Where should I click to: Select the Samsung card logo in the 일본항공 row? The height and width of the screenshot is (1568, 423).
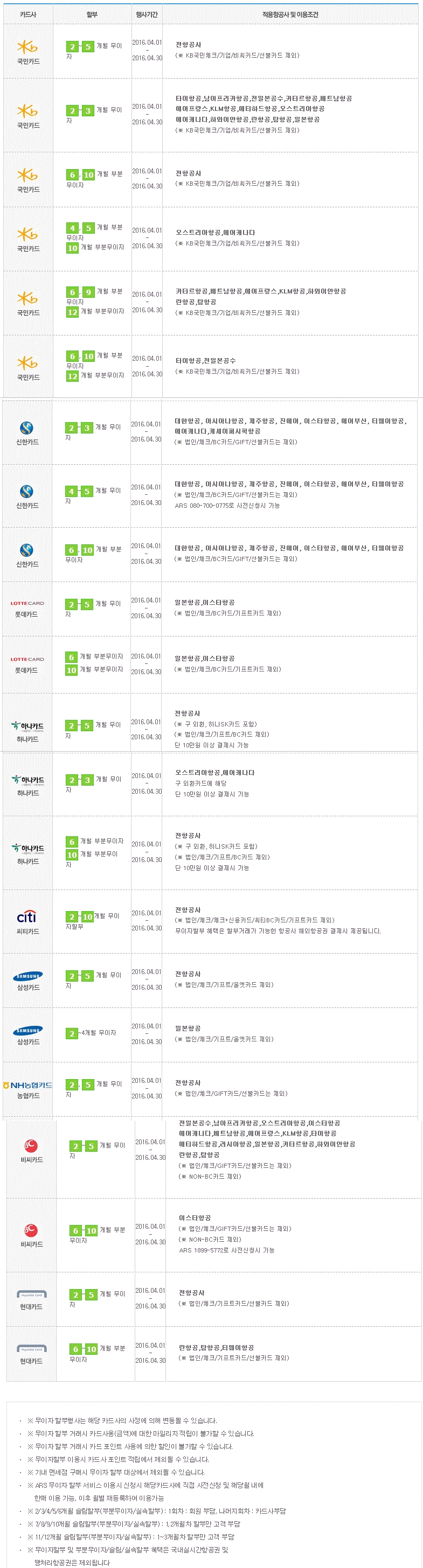28,1031
